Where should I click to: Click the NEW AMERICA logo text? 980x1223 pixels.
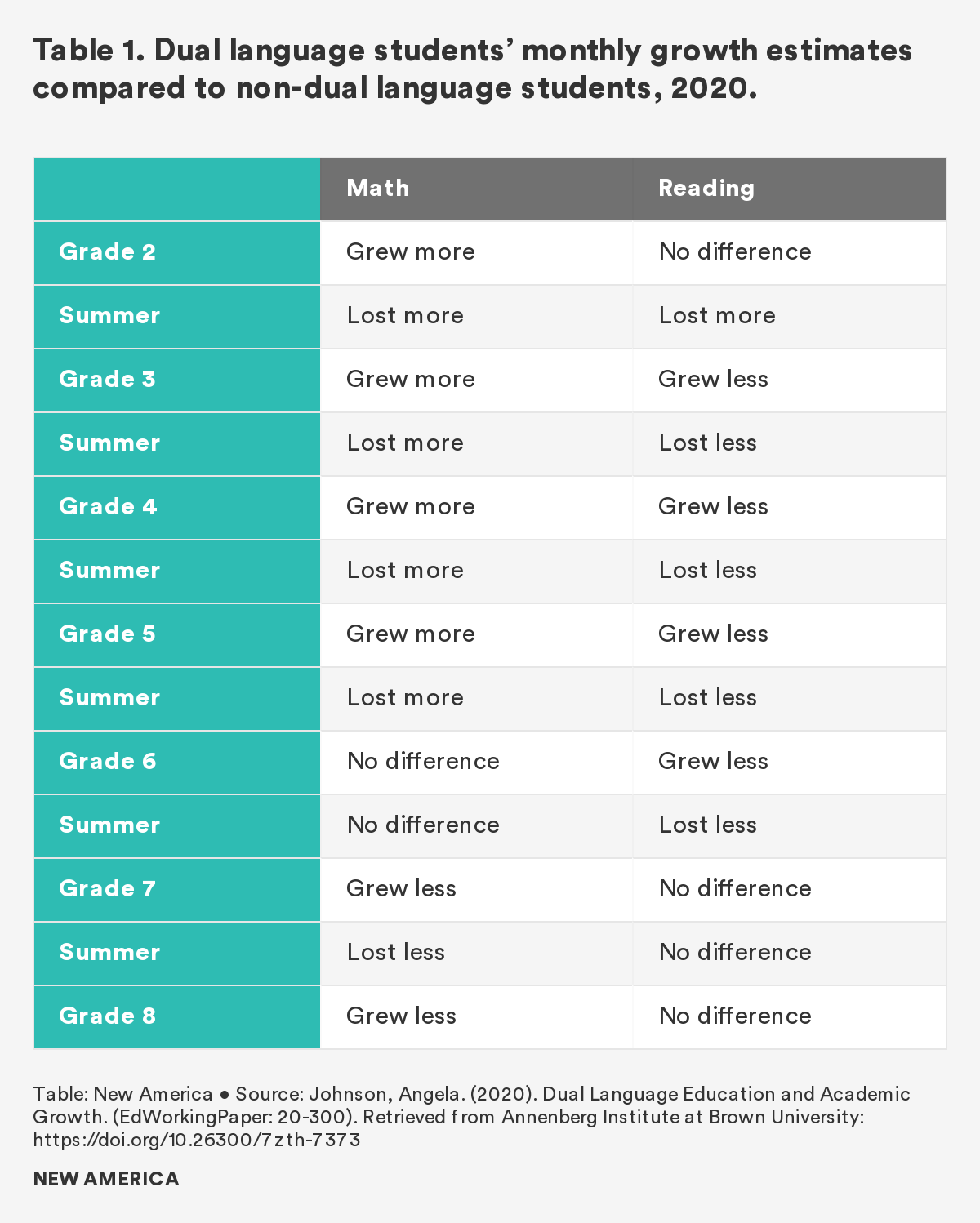[x=106, y=1179]
